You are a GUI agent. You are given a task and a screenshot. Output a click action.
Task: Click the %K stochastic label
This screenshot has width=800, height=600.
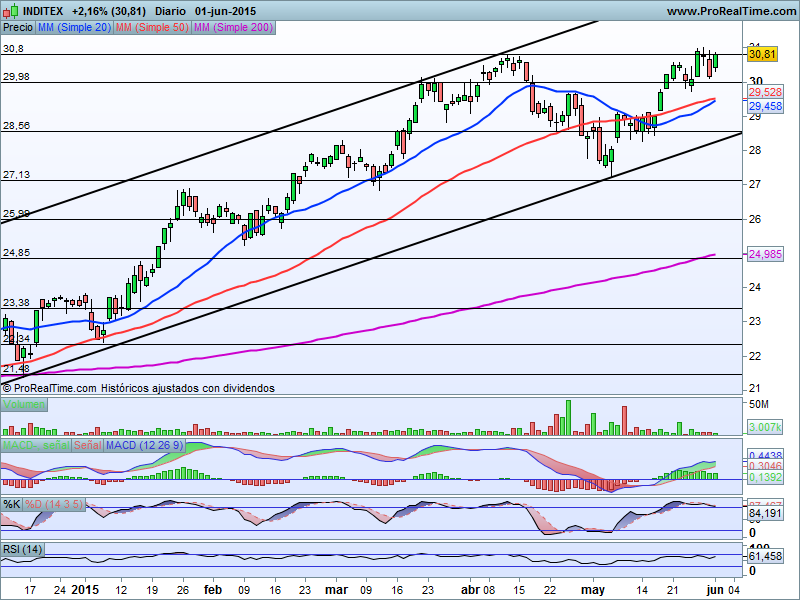(x=12, y=504)
